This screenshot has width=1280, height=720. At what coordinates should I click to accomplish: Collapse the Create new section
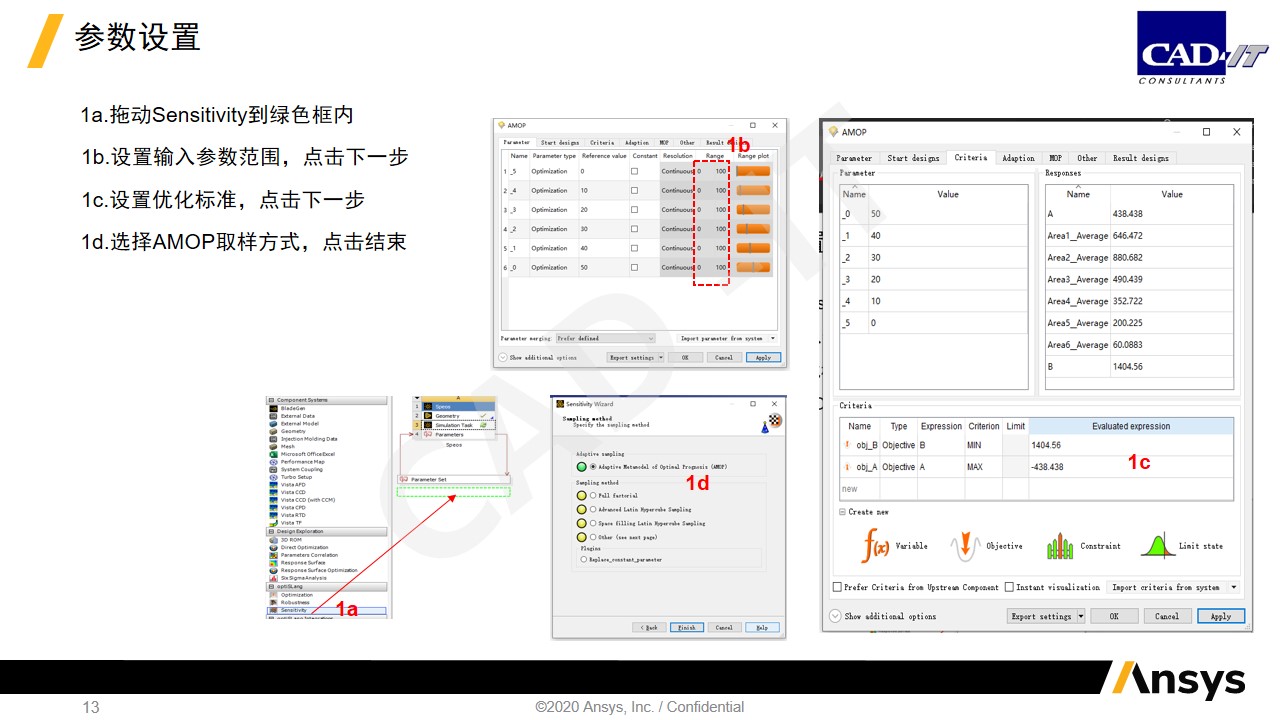(842, 512)
